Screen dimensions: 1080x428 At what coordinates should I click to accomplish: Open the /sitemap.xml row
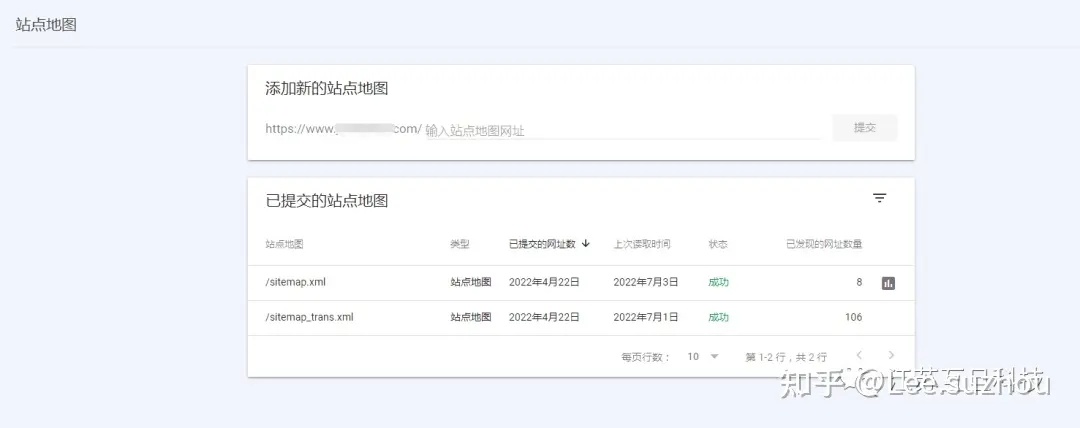click(581, 283)
